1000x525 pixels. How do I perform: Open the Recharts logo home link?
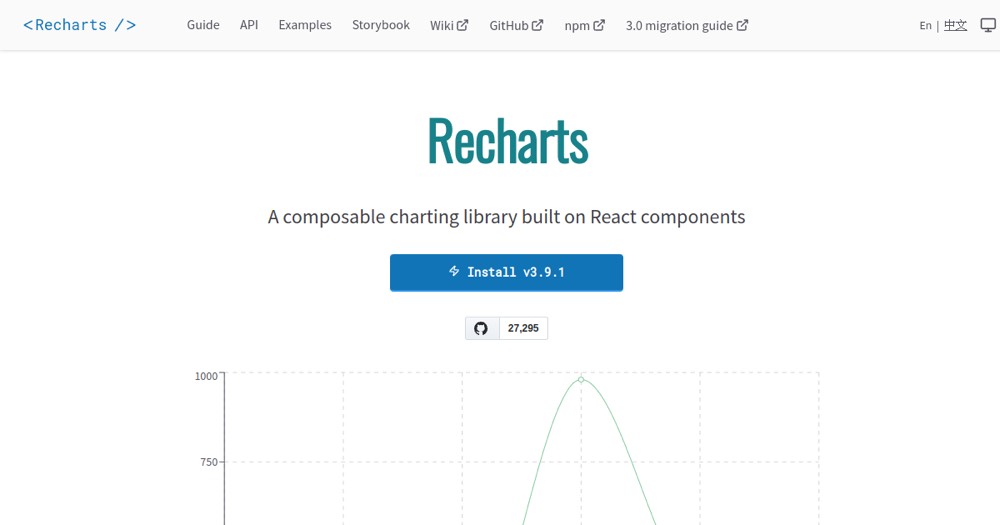click(x=80, y=25)
